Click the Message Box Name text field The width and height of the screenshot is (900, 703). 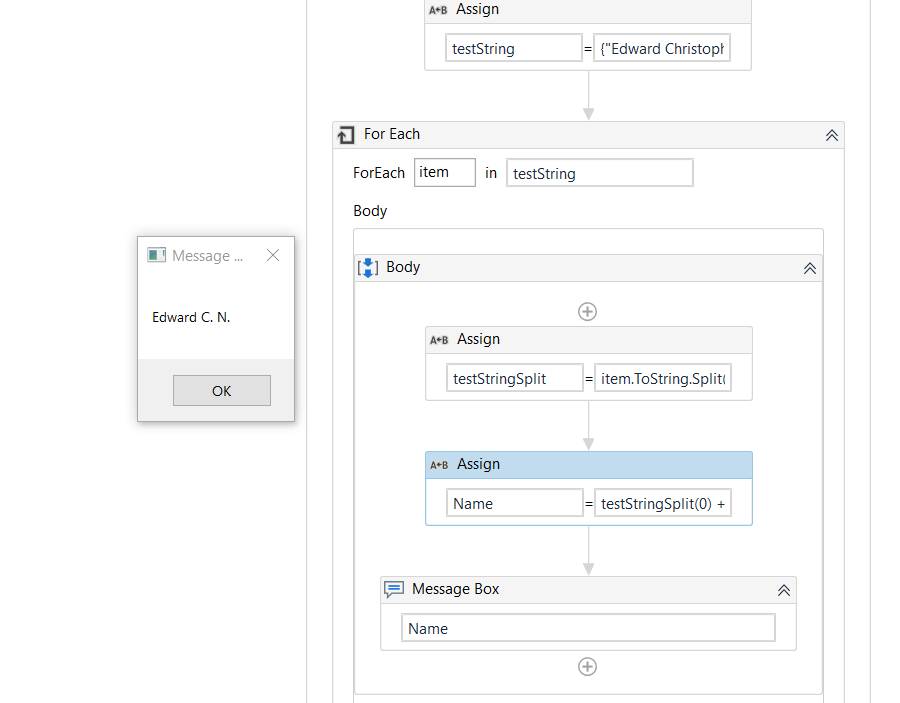[588, 629]
